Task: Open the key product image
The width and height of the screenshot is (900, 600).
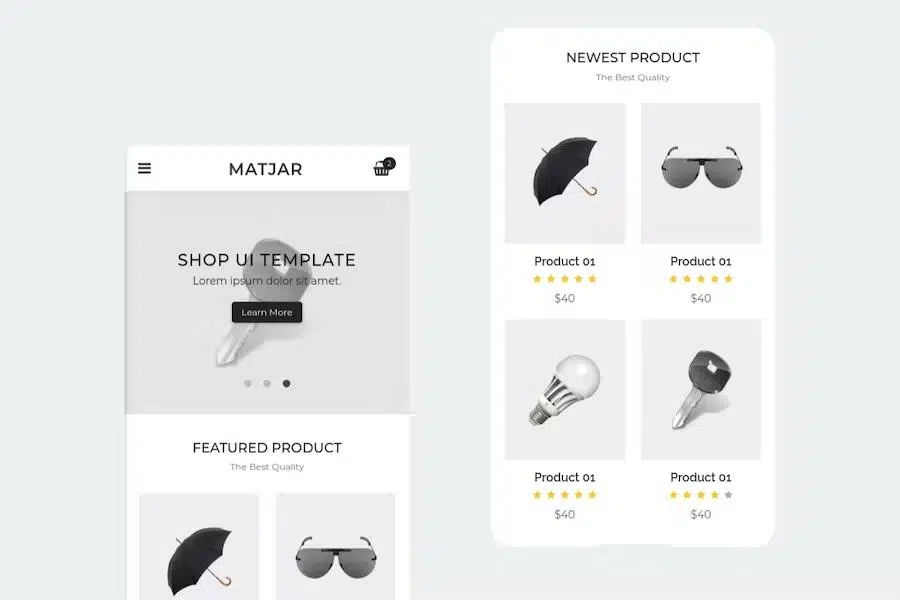Action: click(x=701, y=390)
